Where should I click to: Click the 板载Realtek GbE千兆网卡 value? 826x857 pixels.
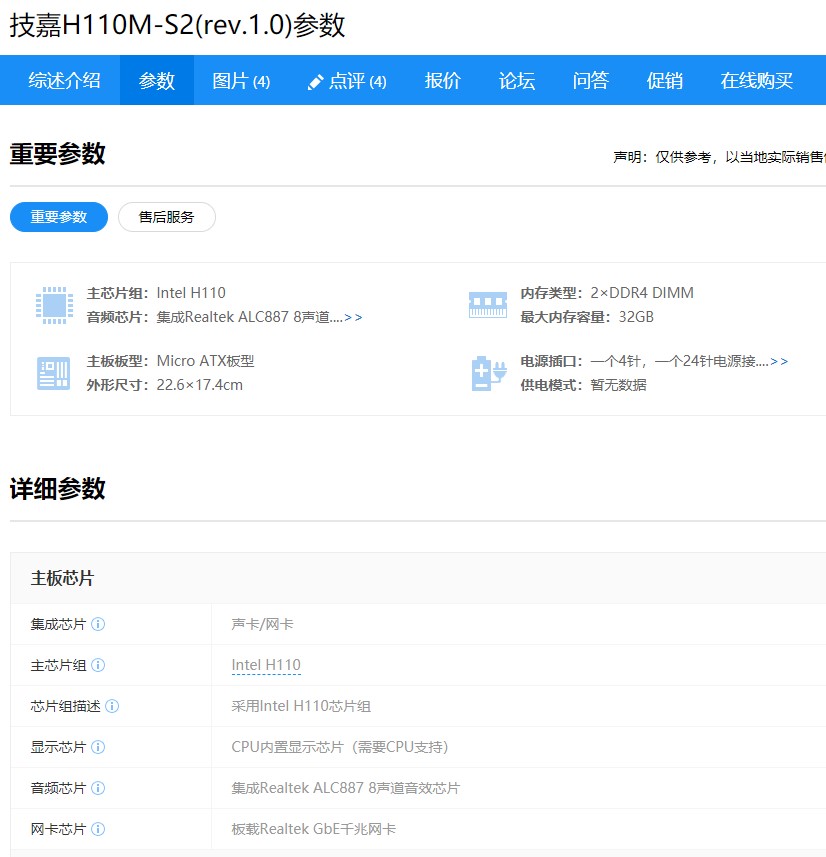(x=314, y=829)
